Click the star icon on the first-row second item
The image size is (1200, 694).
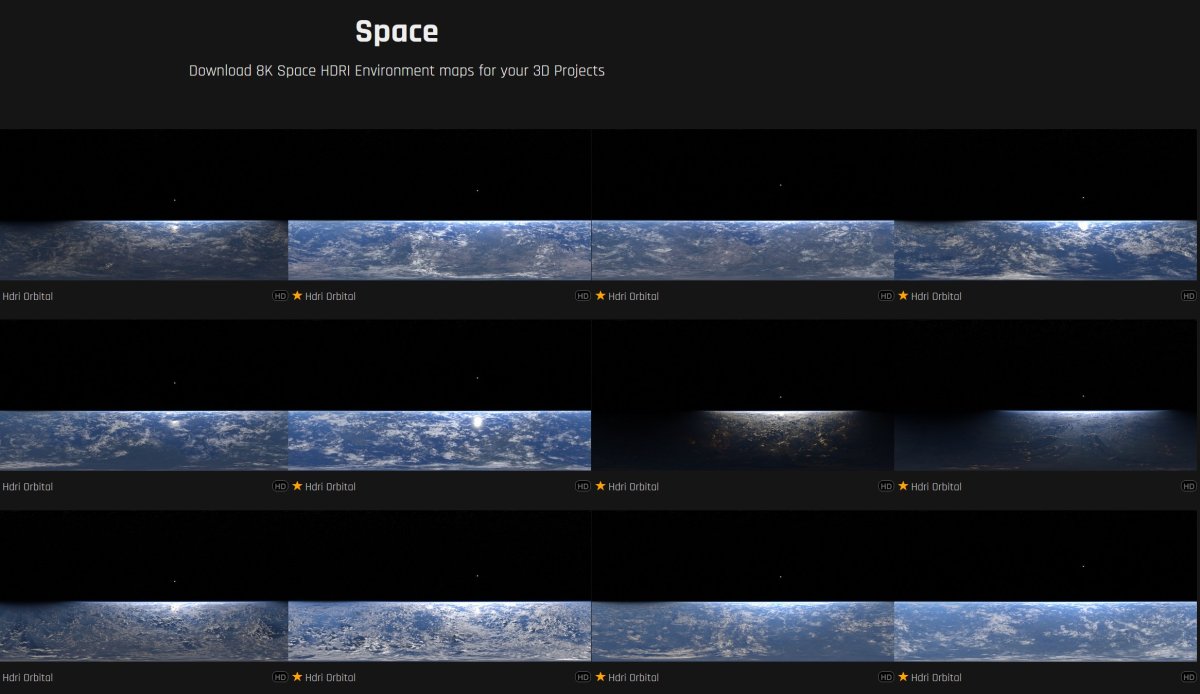click(297, 296)
